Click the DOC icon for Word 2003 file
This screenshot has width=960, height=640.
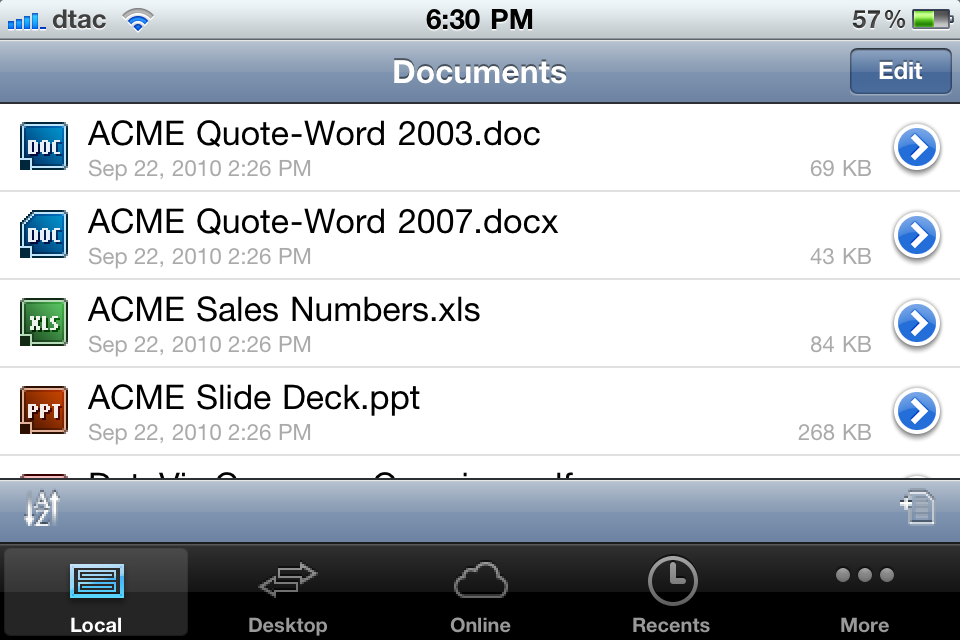click(44, 147)
